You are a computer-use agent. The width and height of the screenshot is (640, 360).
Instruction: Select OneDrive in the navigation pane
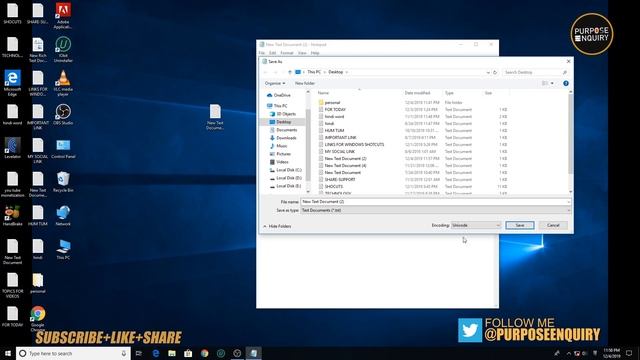pyautogui.click(x=279, y=96)
